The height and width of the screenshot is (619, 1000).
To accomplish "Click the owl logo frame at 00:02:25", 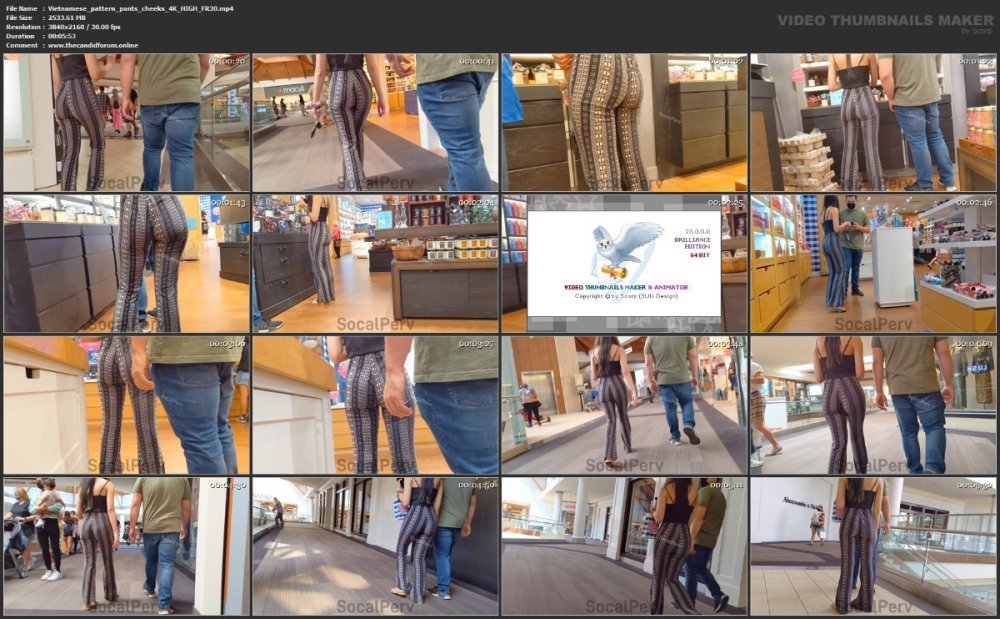I will coord(624,264).
